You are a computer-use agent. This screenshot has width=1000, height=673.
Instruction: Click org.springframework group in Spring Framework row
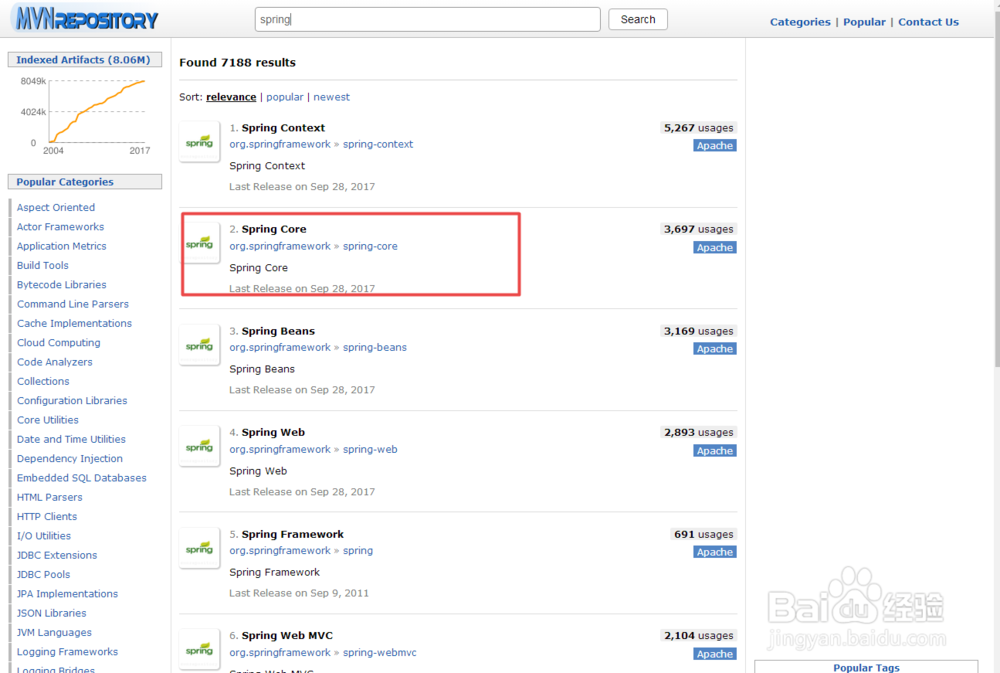pos(280,551)
